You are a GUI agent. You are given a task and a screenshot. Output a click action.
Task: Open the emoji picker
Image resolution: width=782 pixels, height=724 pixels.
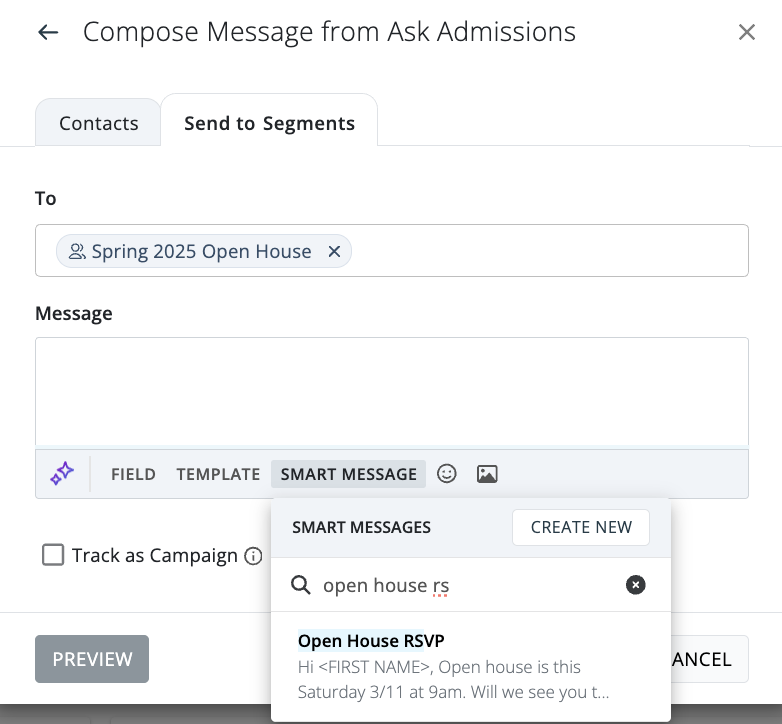pyautogui.click(x=447, y=474)
